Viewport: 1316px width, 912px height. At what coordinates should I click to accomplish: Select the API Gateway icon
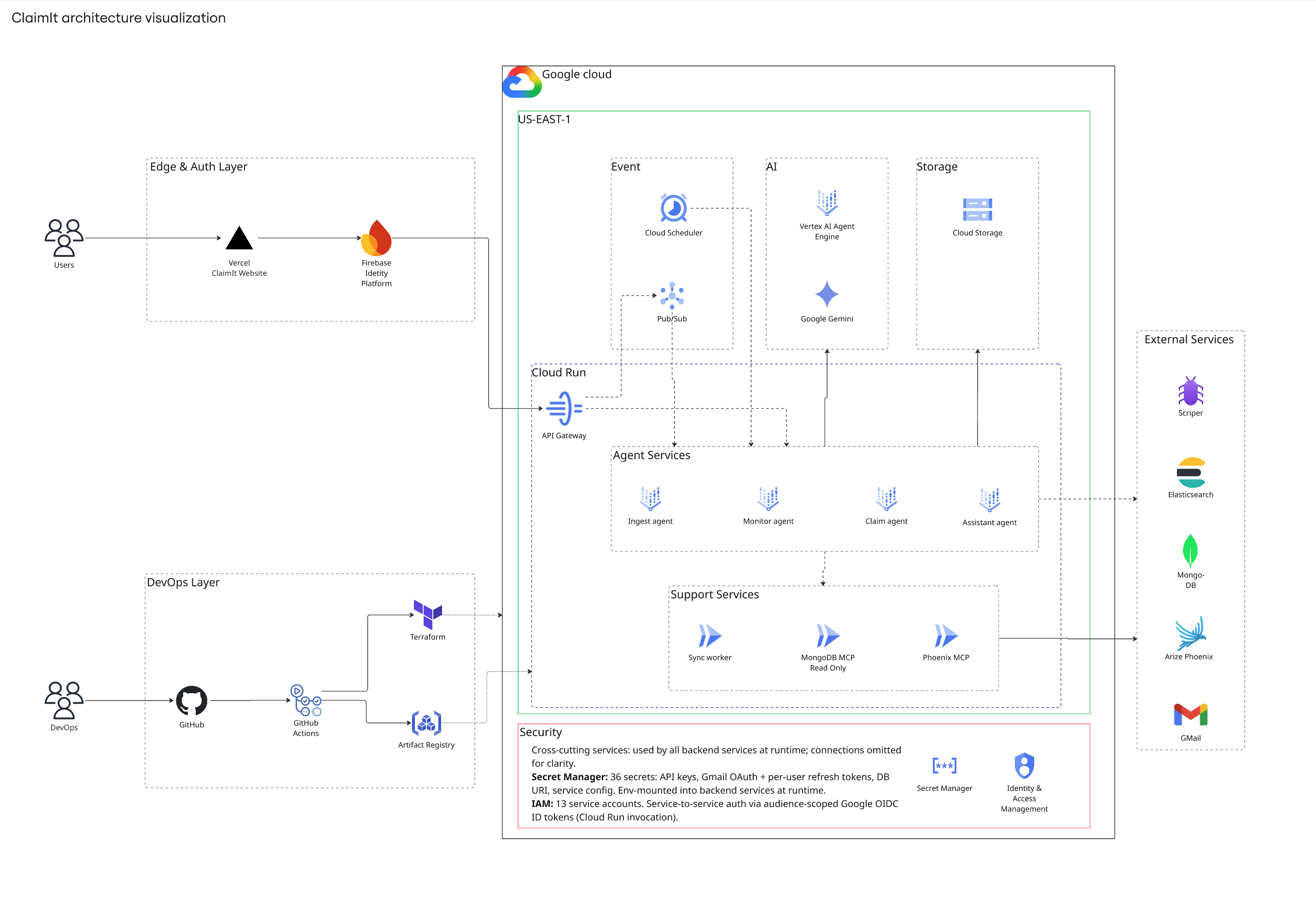coord(564,409)
